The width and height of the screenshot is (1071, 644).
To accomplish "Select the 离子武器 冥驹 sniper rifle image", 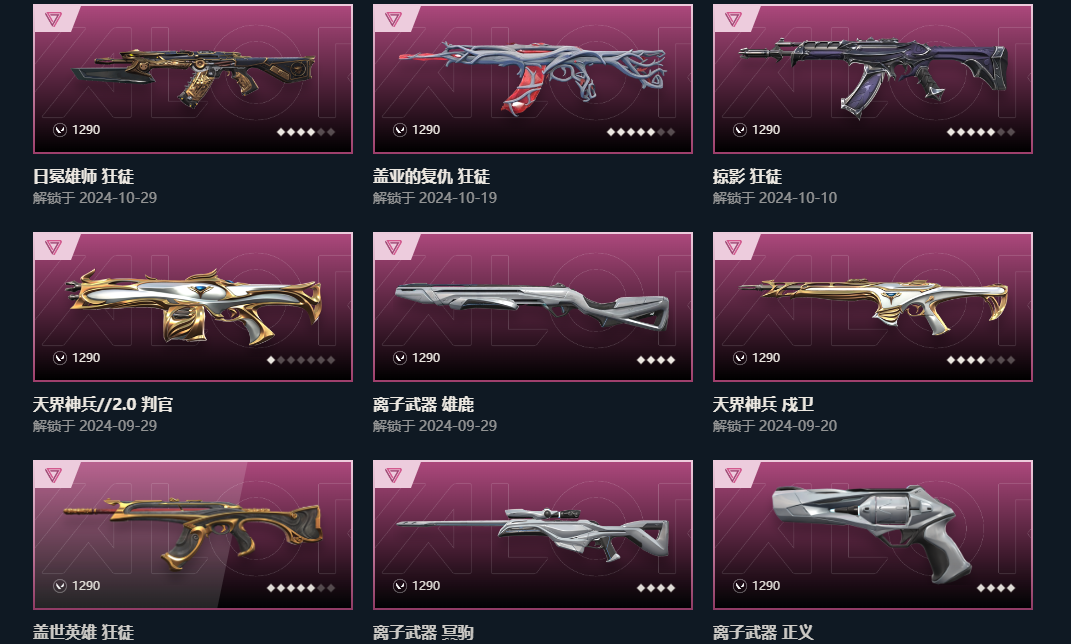I will tap(533, 533).
